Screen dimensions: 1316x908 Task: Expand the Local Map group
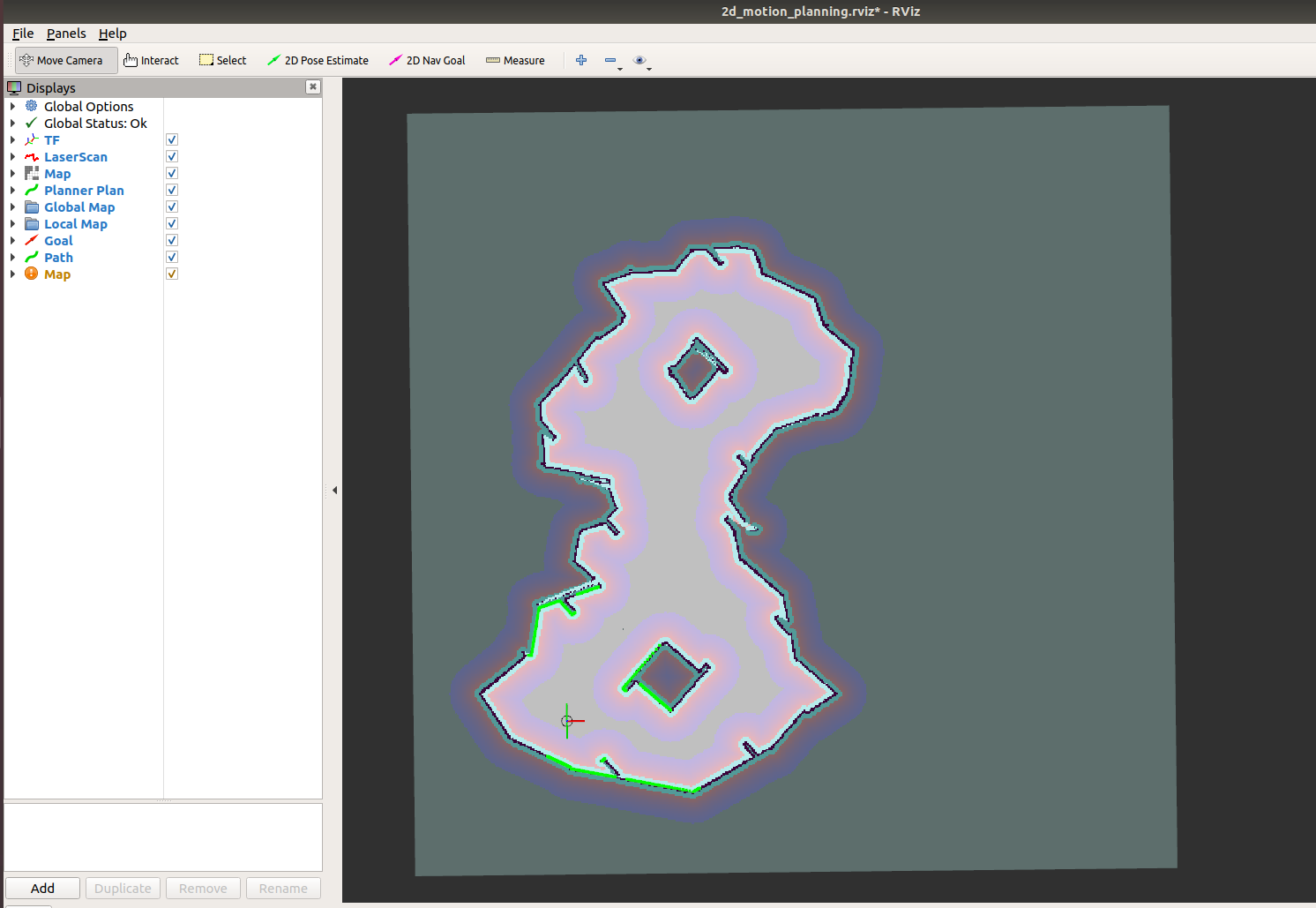[12, 223]
